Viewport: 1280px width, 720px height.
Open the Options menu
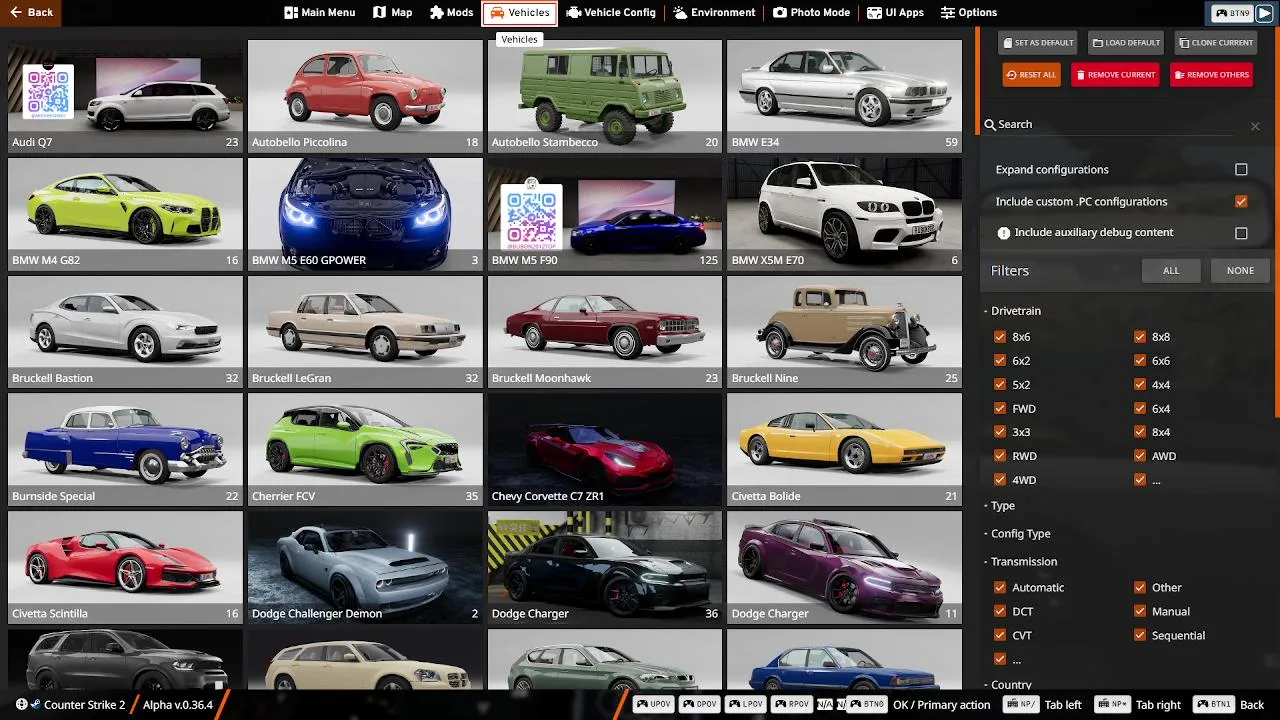pos(969,13)
